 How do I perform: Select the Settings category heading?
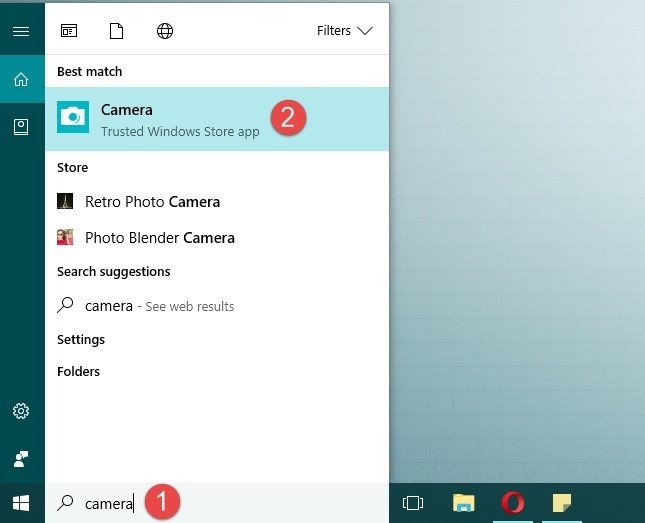coord(81,339)
